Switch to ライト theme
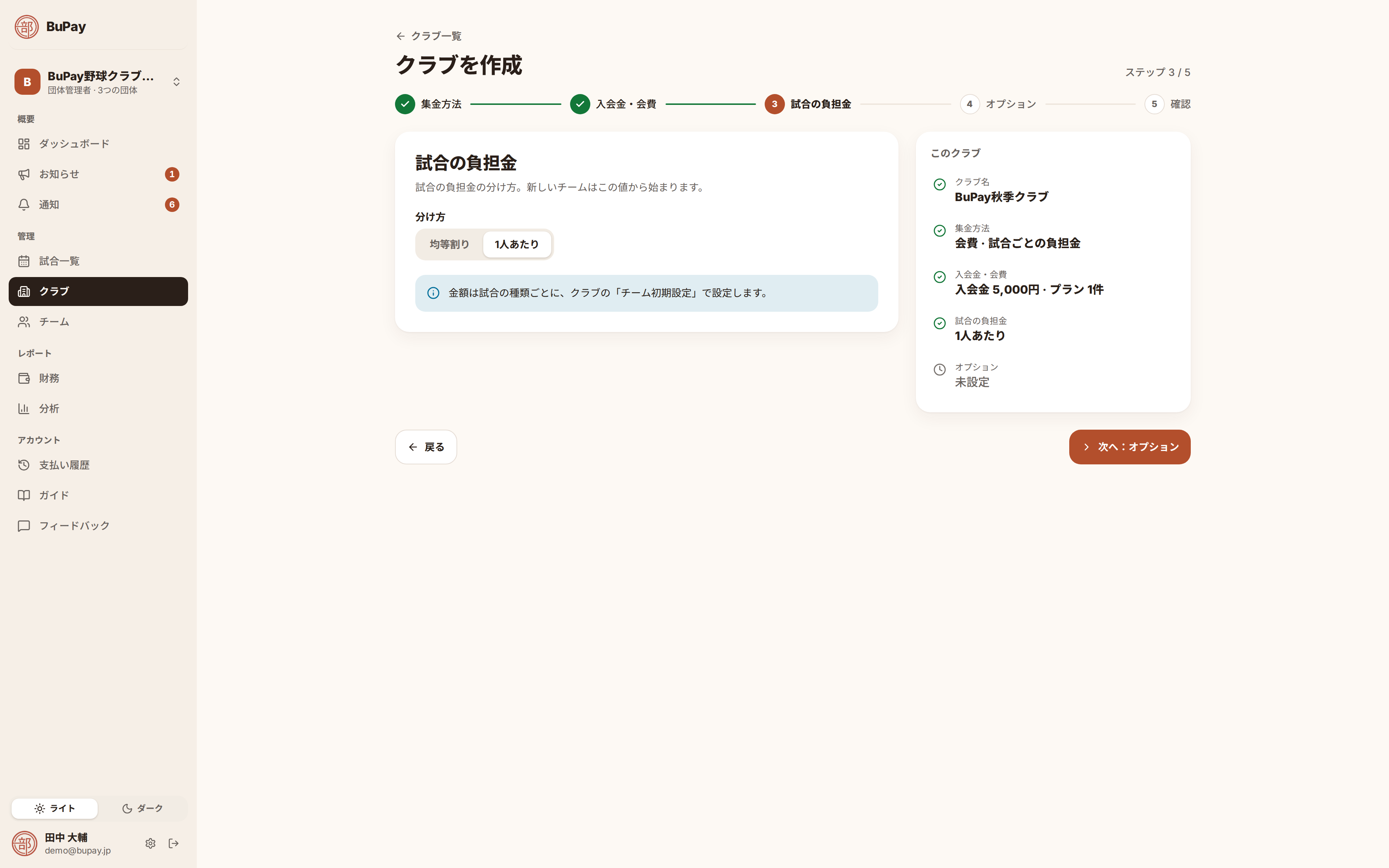Screen dimensions: 1389x868 coord(55,808)
